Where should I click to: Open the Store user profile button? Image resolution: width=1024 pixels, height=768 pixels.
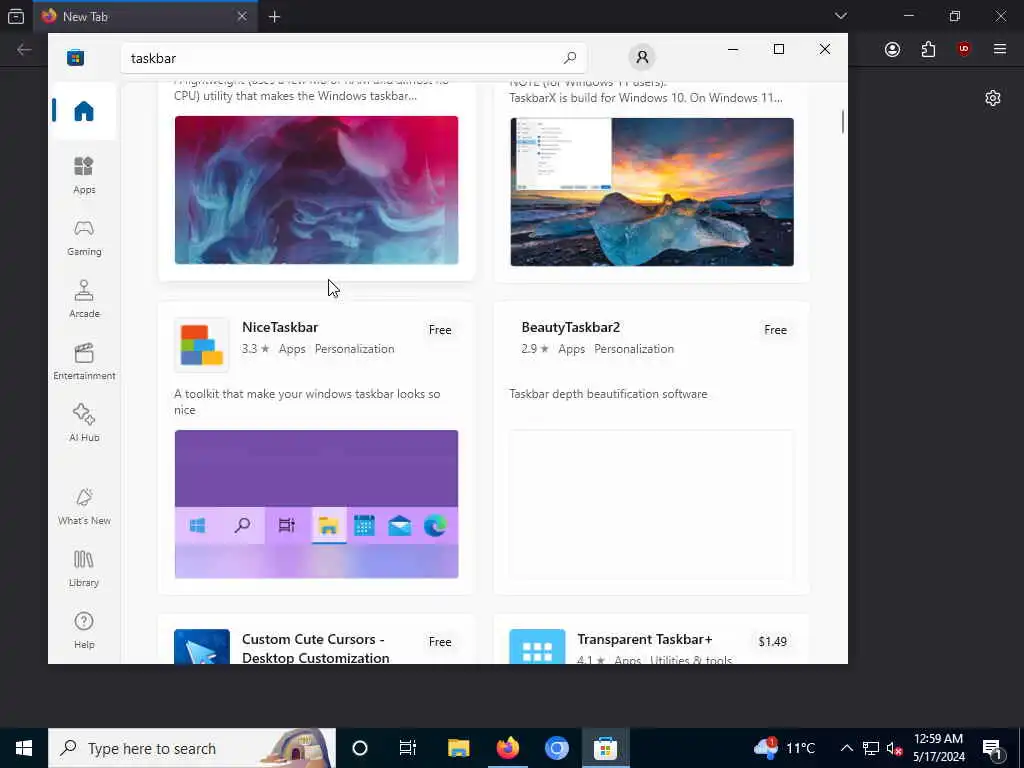point(642,57)
